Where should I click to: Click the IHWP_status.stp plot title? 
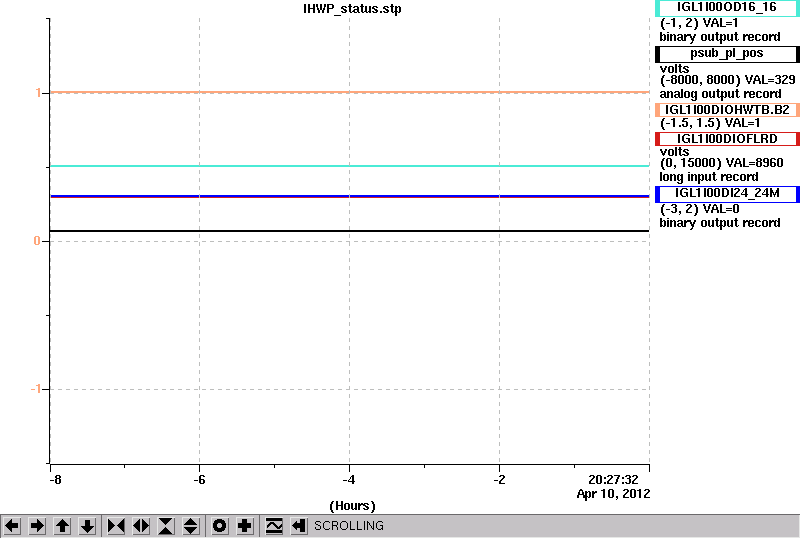point(352,9)
